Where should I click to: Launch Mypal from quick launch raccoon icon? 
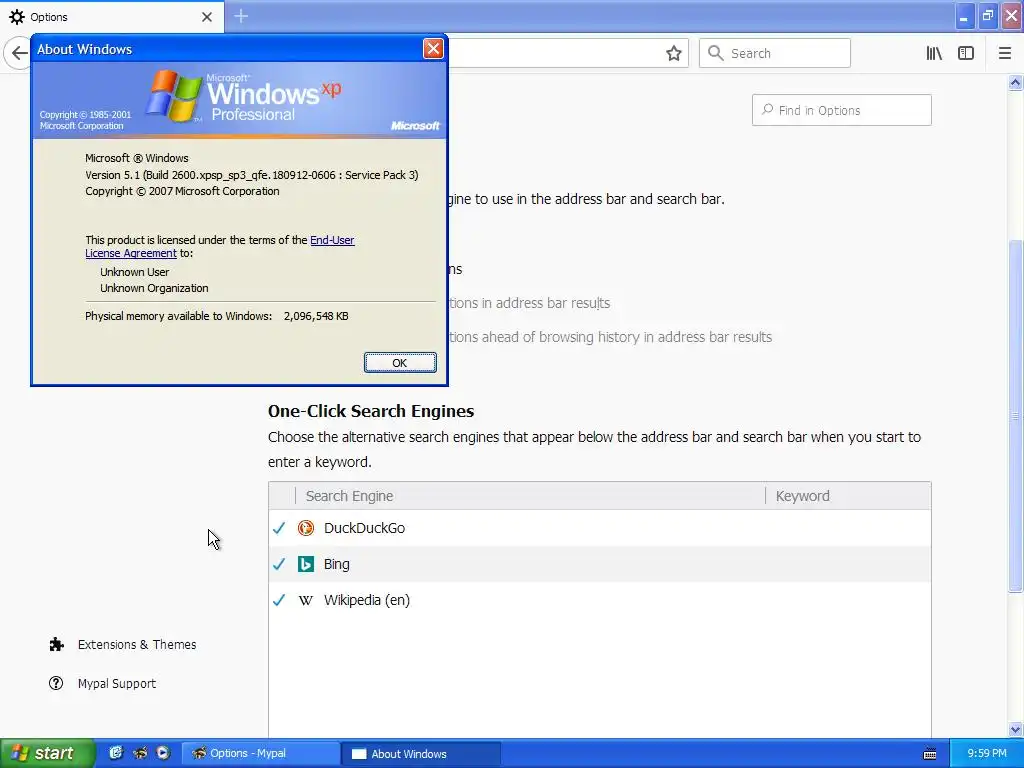coord(140,753)
